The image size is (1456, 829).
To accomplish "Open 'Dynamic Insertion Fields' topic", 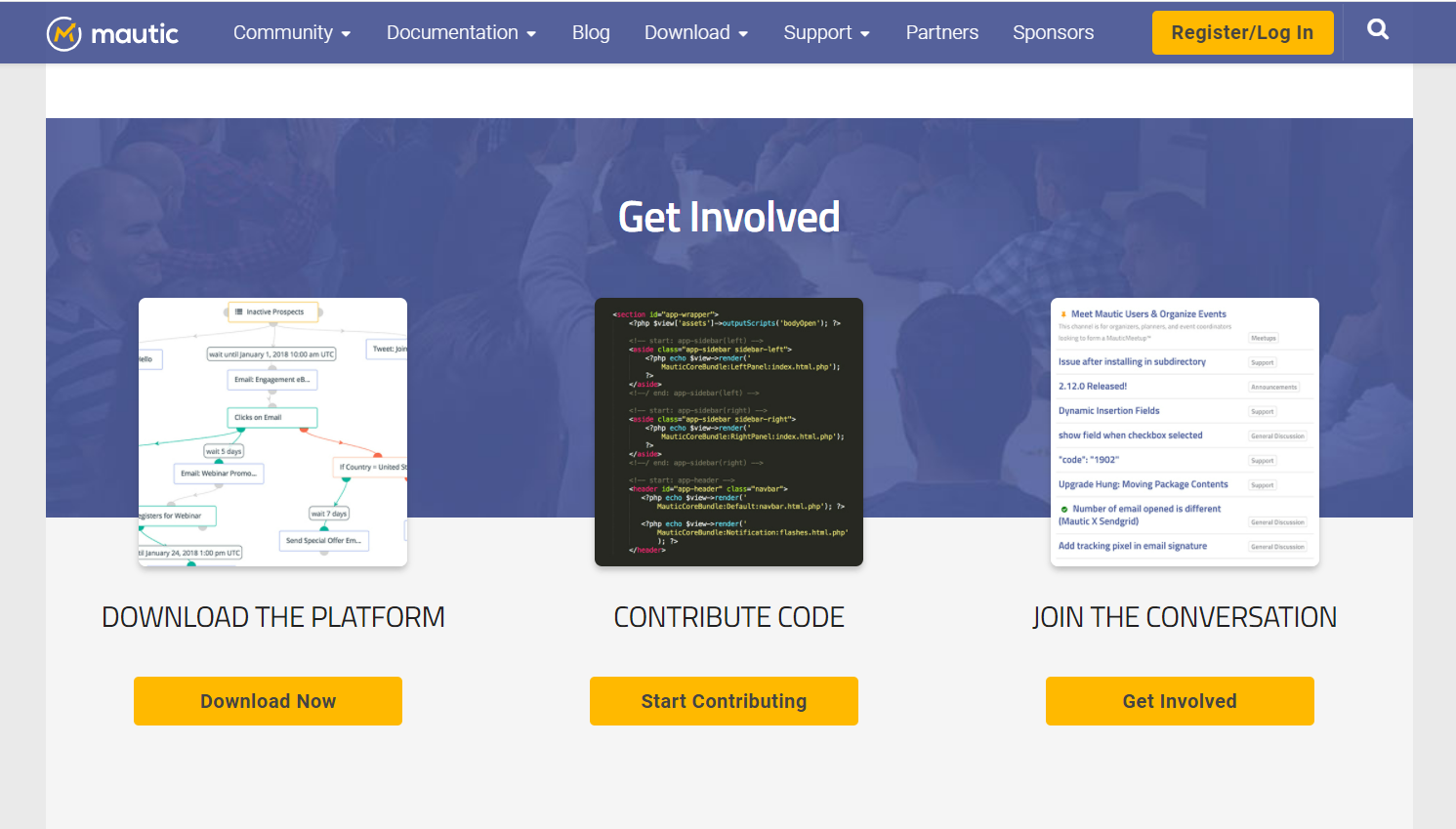I will point(1108,411).
